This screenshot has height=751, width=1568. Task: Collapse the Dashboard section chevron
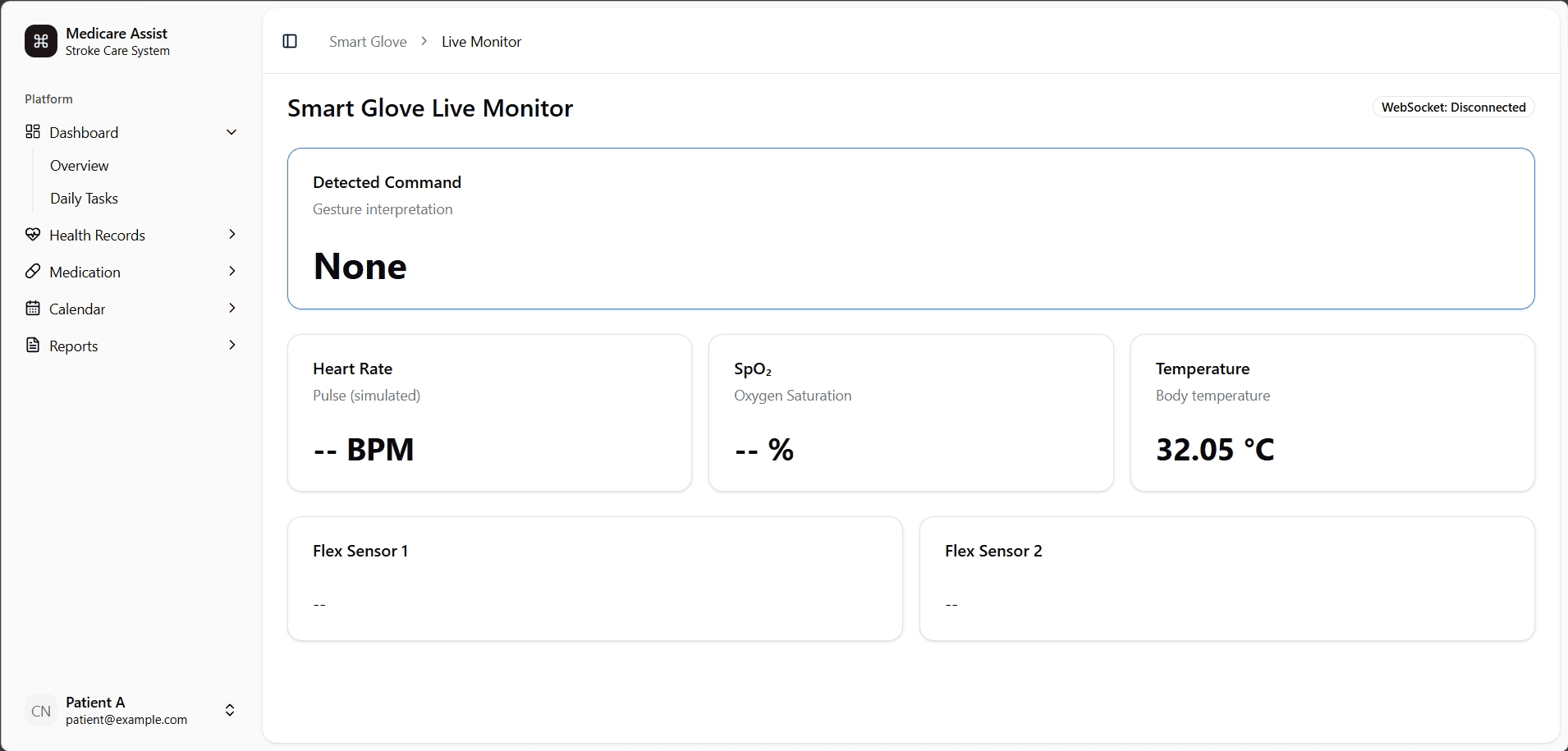click(232, 132)
